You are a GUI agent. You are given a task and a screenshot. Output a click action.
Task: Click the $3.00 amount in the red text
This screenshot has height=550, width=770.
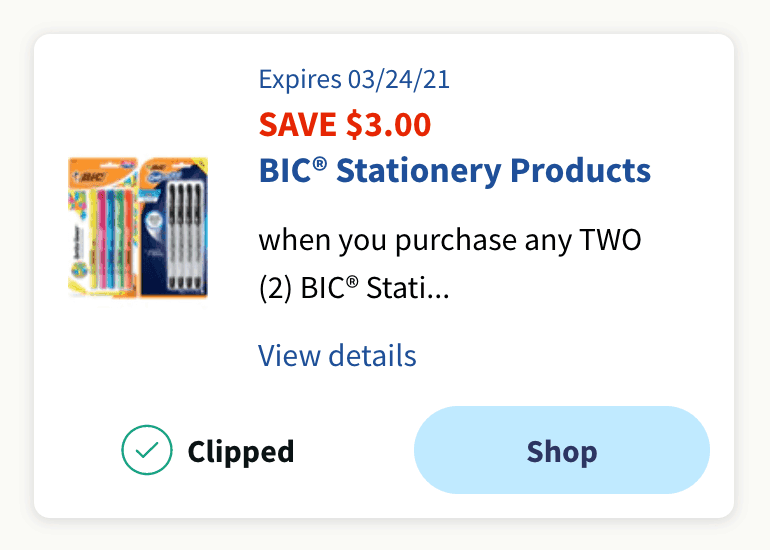pos(388,125)
